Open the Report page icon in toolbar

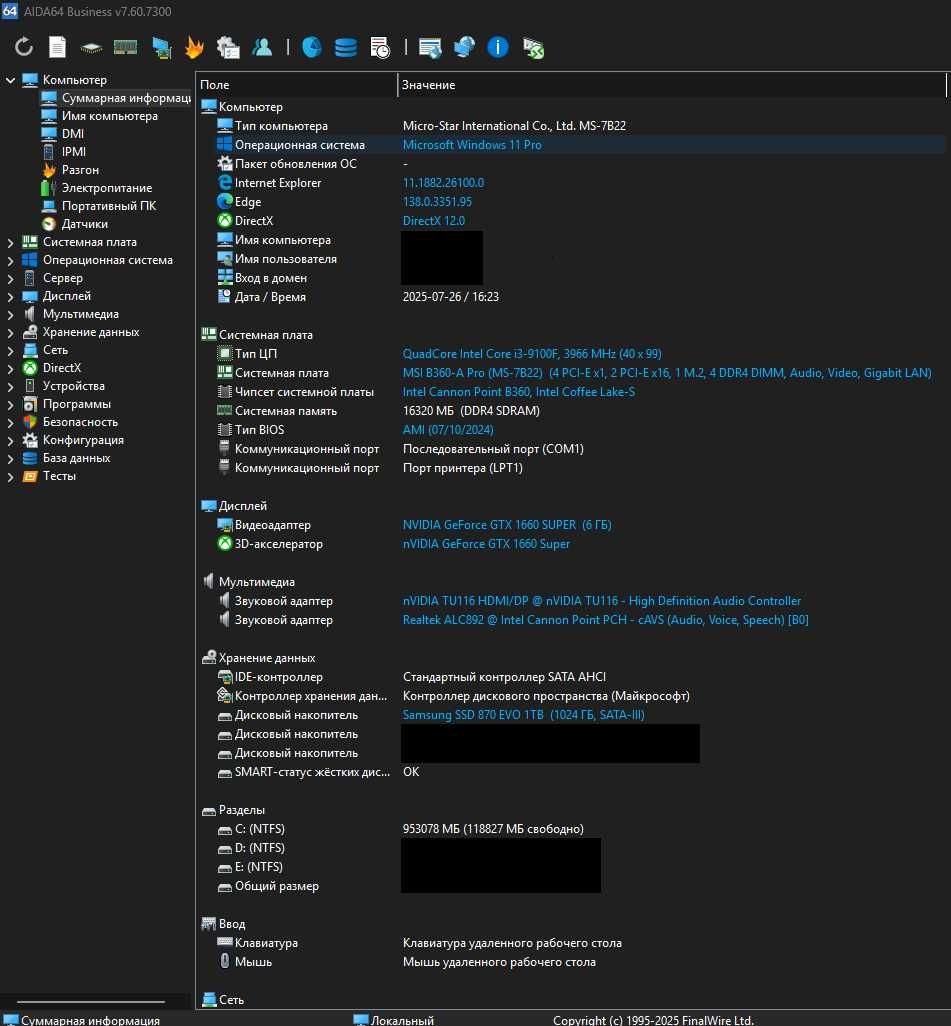click(x=58, y=47)
